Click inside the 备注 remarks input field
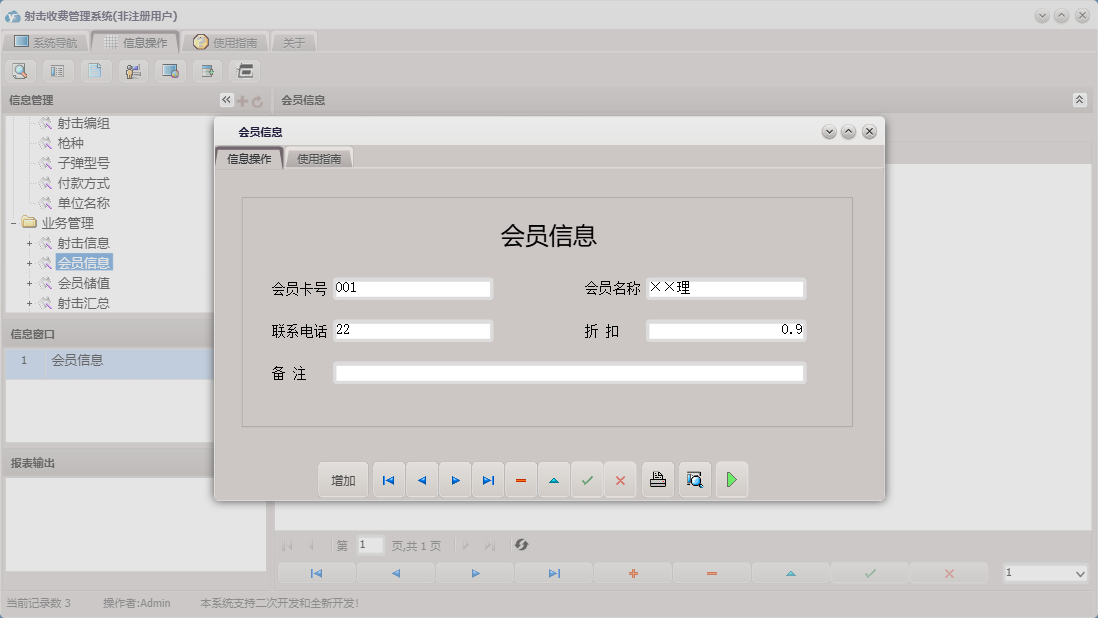1098x618 pixels. point(570,372)
